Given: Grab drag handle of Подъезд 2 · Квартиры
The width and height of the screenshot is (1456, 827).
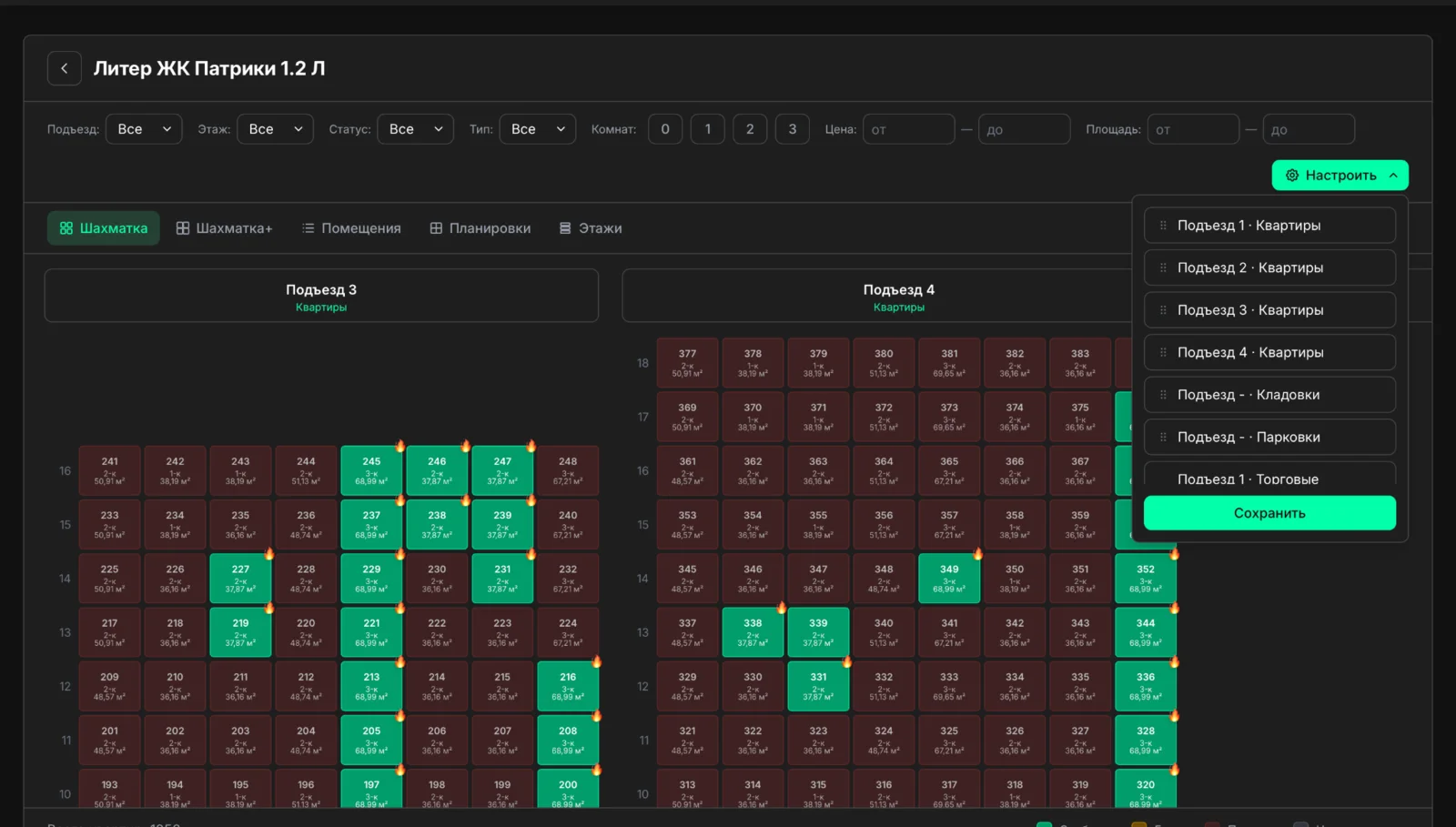Looking at the screenshot, I should click(1163, 267).
